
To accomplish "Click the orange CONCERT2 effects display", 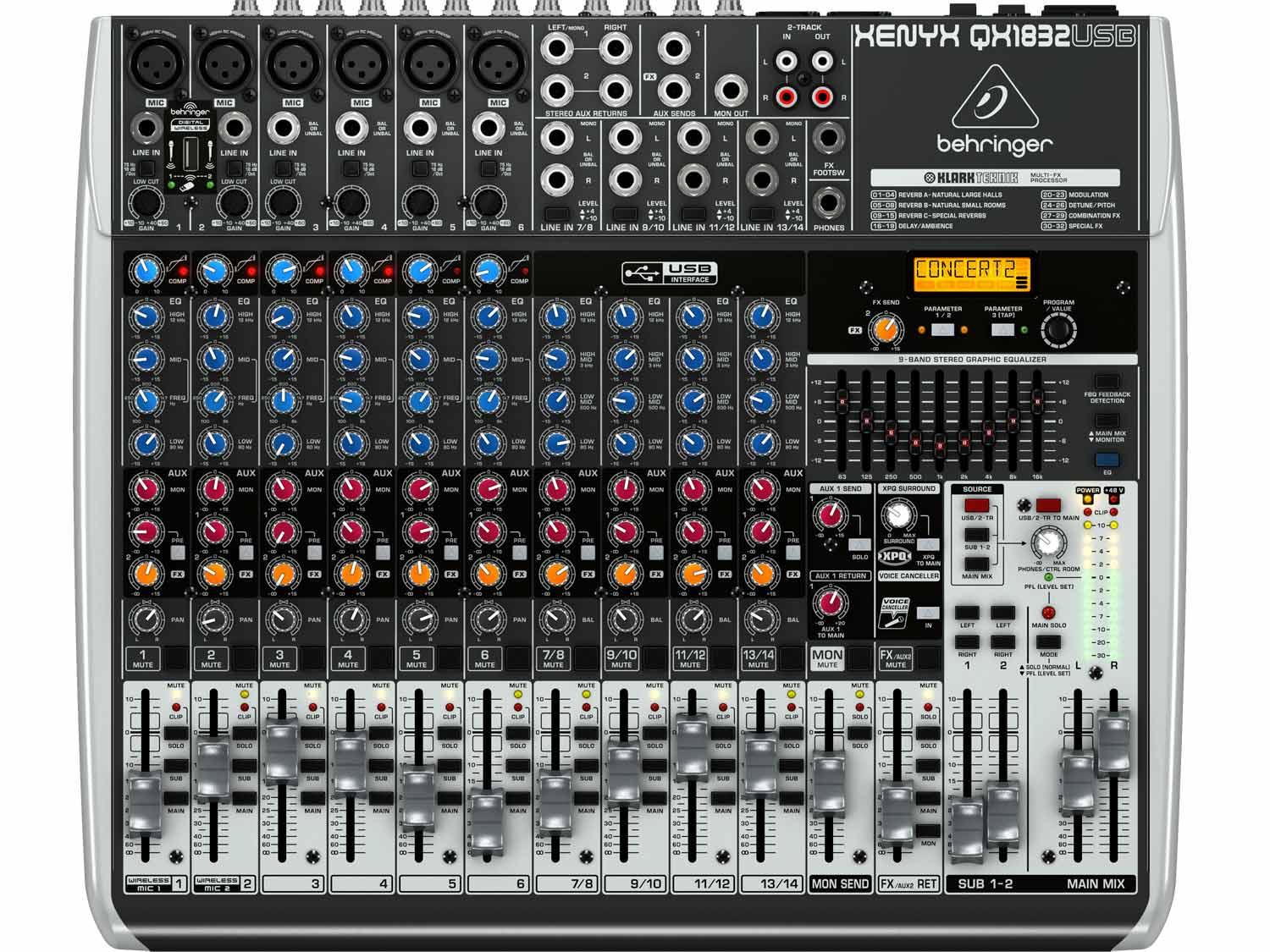I will (971, 272).
